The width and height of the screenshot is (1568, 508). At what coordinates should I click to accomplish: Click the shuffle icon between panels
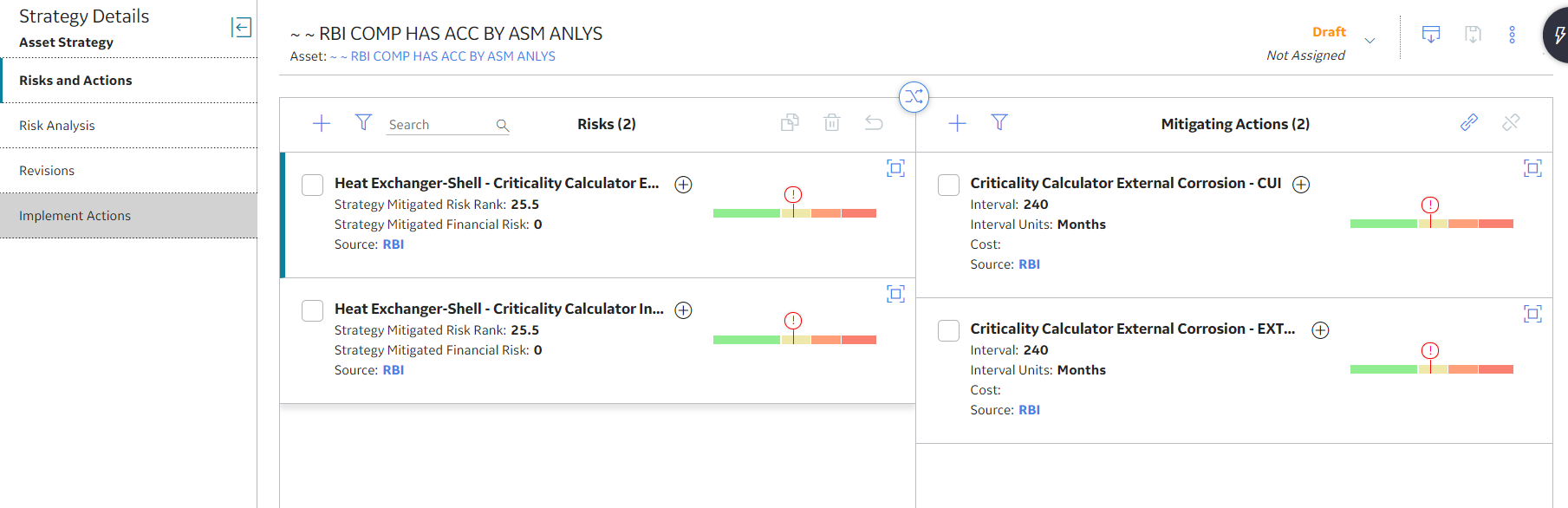914,96
